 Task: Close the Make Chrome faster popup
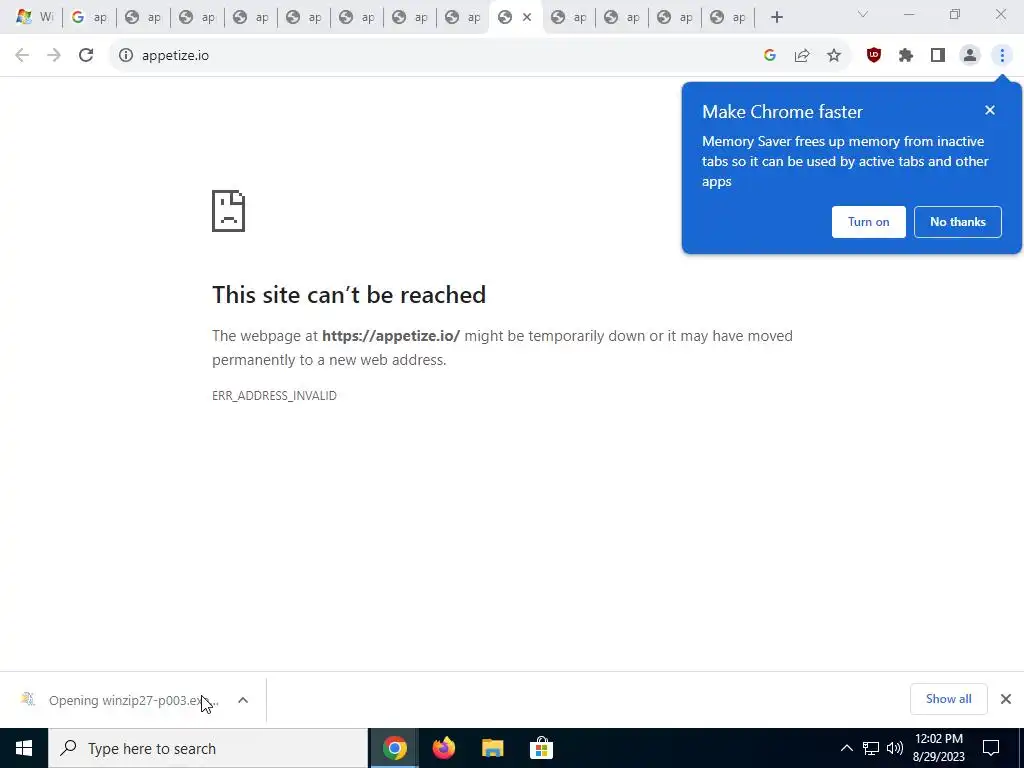990,110
